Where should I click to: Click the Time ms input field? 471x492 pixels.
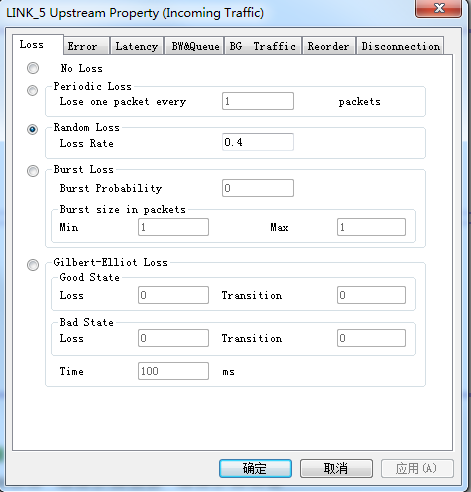click(x=174, y=371)
